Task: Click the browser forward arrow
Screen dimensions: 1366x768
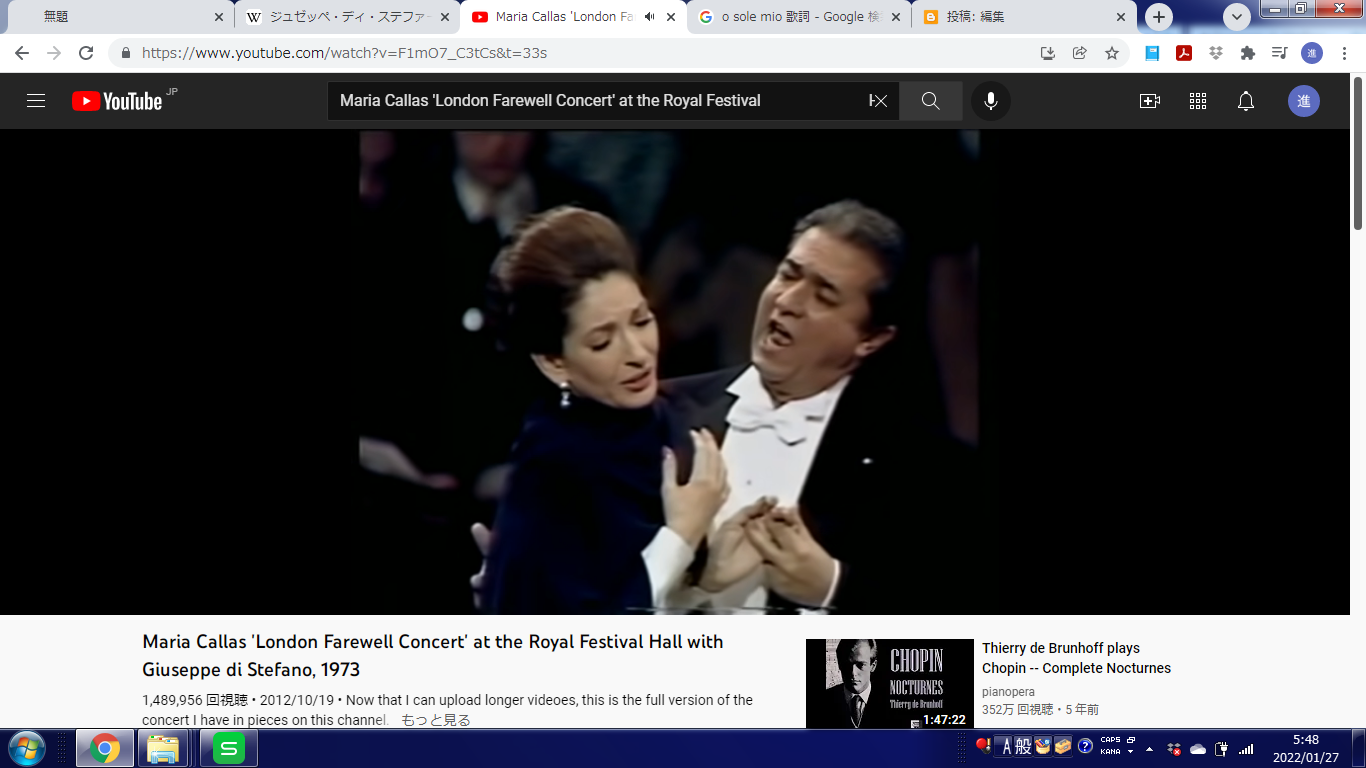Action: (x=54, y=53)
